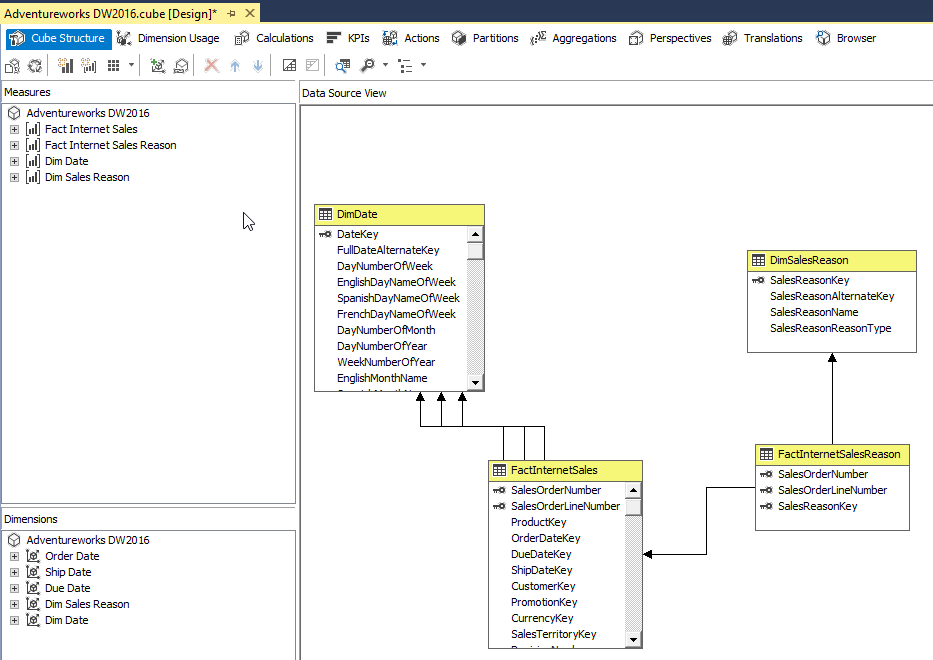Open the Calculations tab
Image resolution: width=933 pixels, height=660 pixels.
pos(274,39)
